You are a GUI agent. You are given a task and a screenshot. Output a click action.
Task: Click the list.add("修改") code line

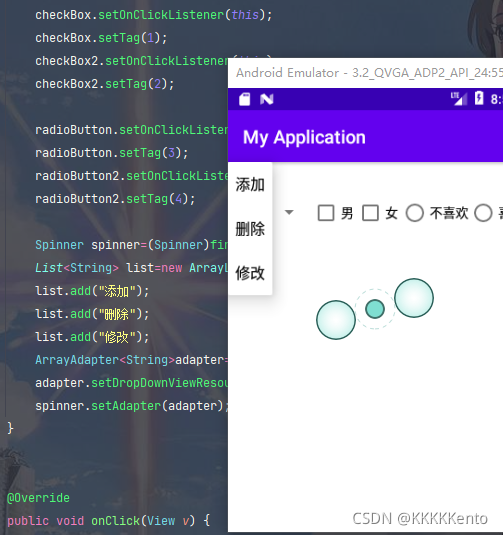(92, 337)
